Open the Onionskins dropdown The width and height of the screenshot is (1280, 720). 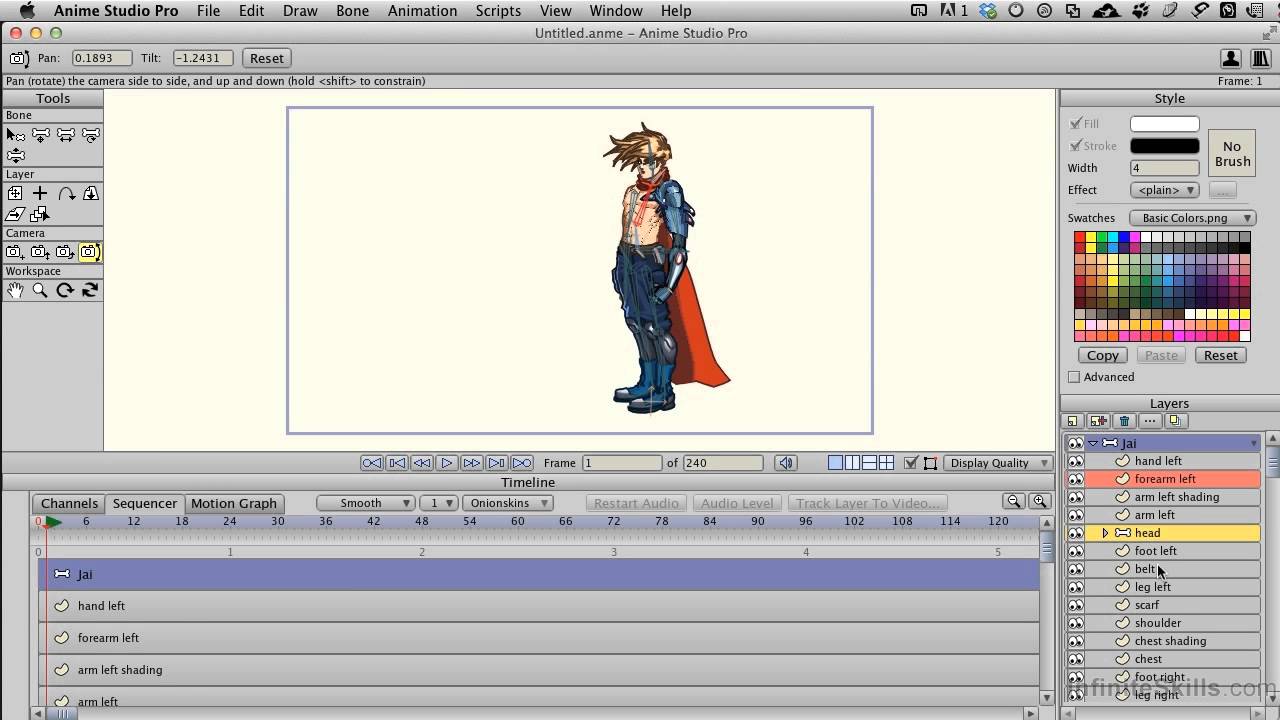[508, 503]
